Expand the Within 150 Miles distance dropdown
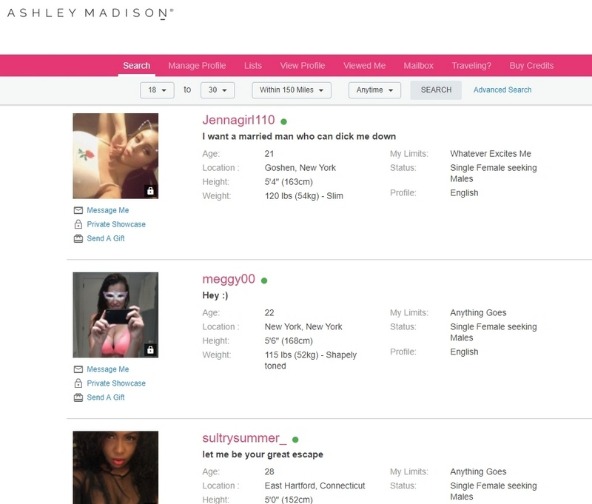 pos(291,90)
